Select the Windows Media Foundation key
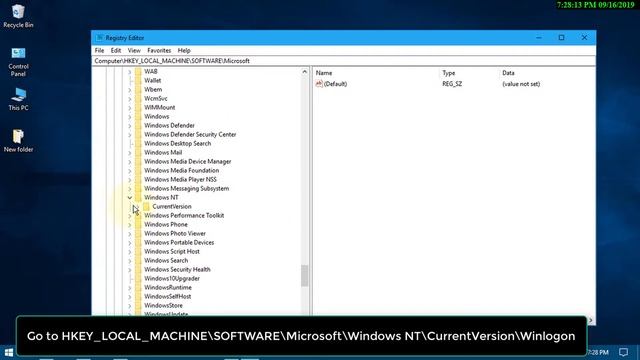The width and height of the screenshot is (640, 360). (181, 170)
